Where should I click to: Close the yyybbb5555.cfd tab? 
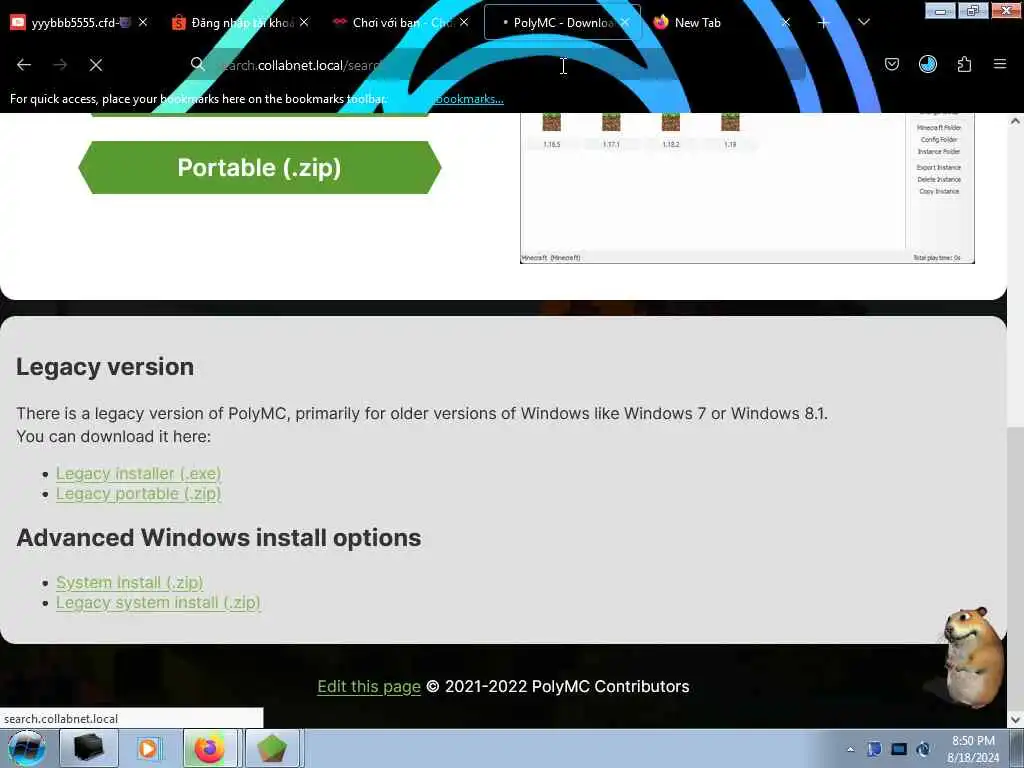[143, 22]
